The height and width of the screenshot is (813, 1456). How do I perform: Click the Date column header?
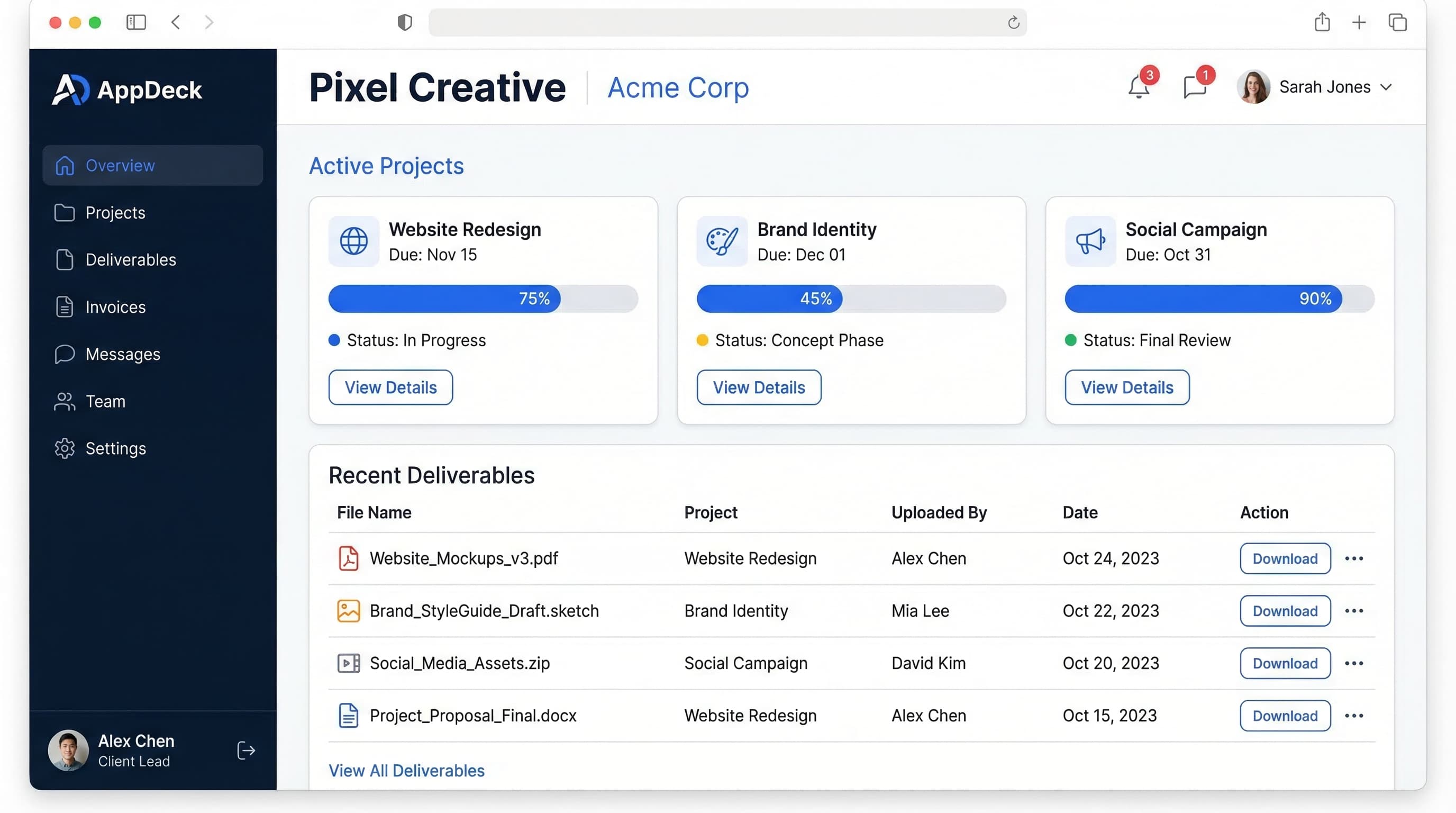[x=1080, y=512]
